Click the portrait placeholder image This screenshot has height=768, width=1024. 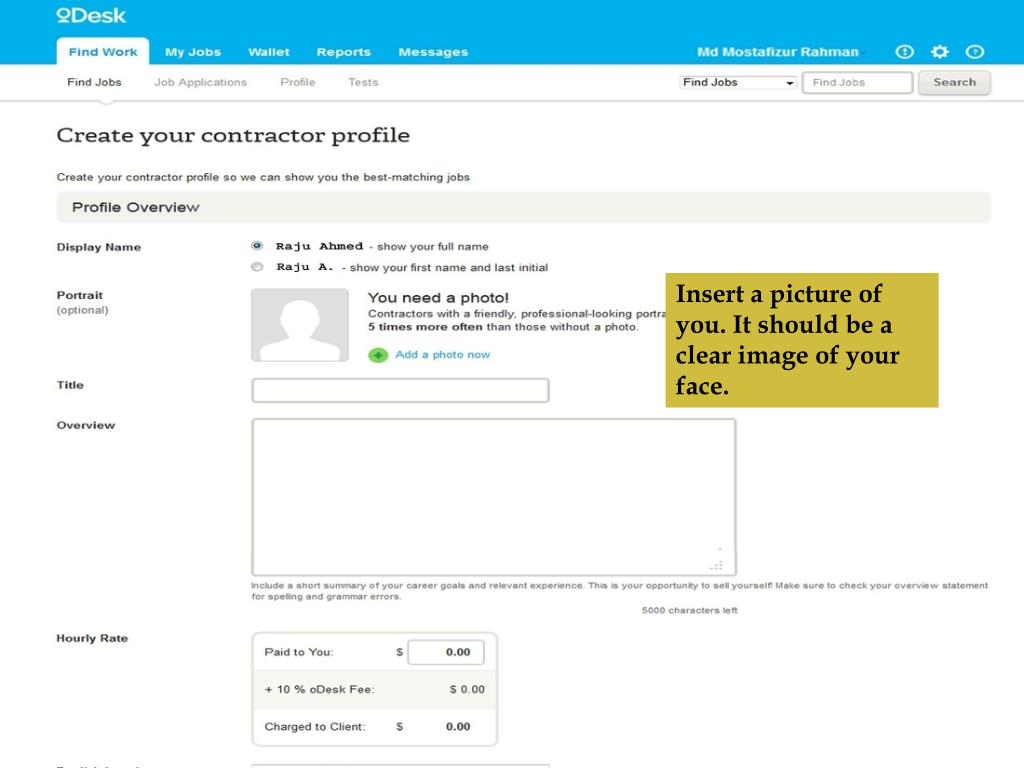tap(300, 325)
